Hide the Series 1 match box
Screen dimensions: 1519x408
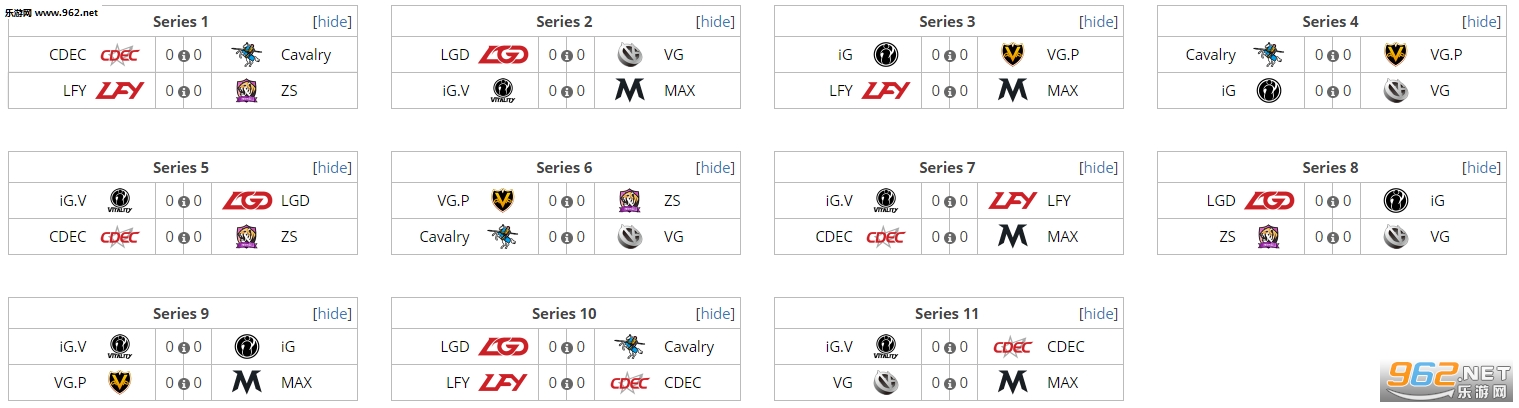[333, 22]
